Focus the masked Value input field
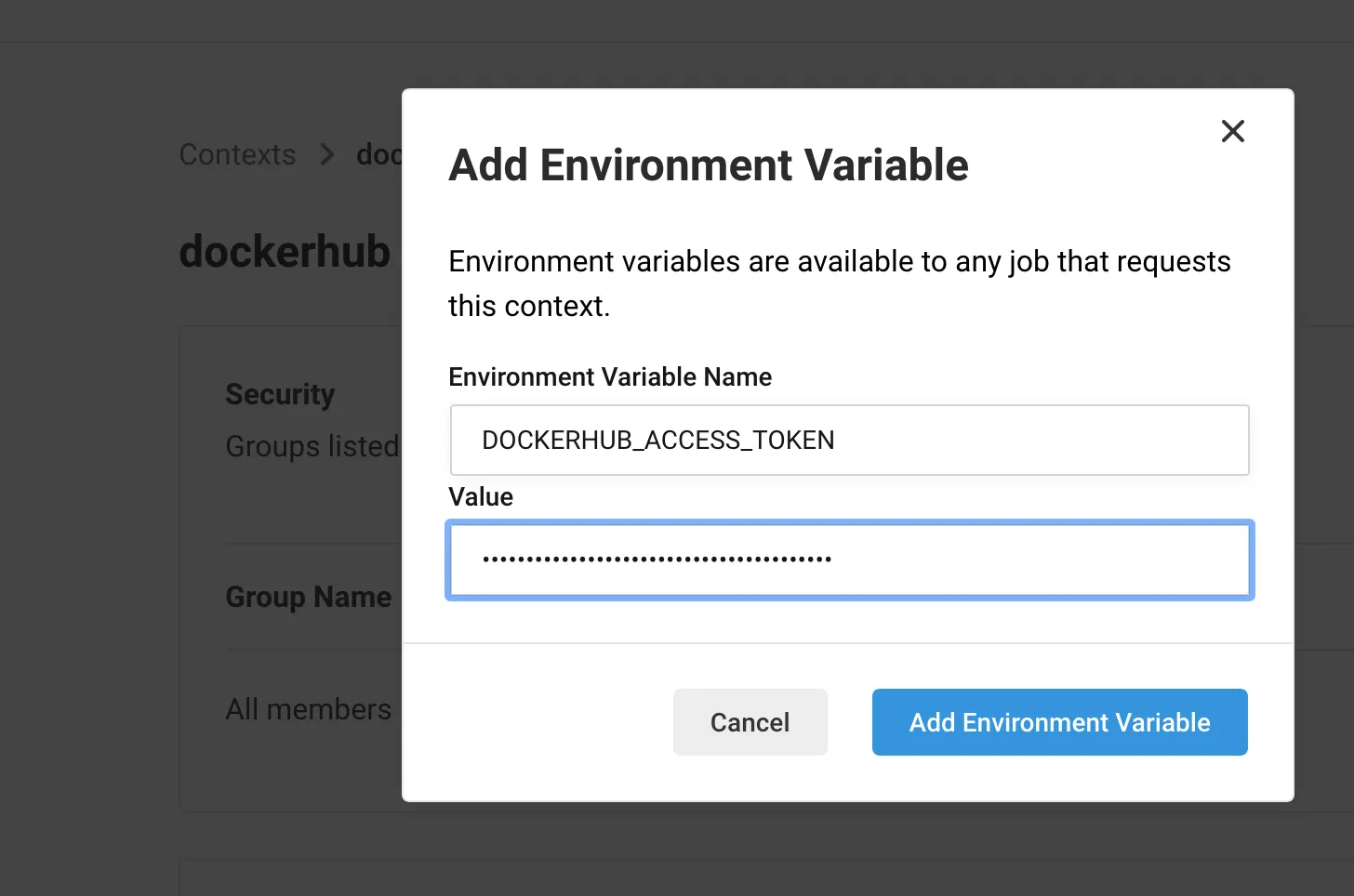This screenshot has width=1354, height=896. coord(849,560)
